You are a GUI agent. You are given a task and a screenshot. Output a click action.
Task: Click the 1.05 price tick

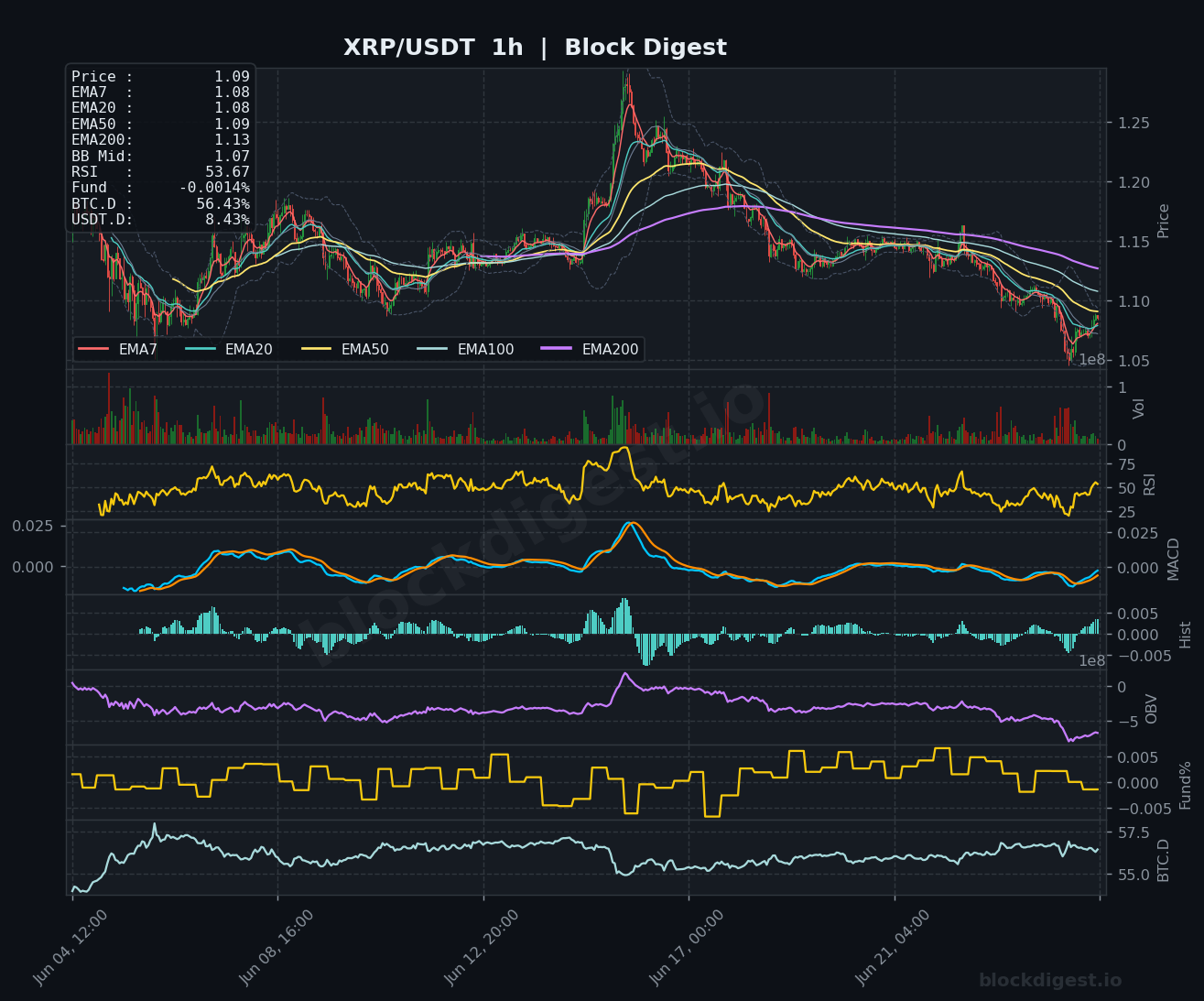[x=1133, y=361]
